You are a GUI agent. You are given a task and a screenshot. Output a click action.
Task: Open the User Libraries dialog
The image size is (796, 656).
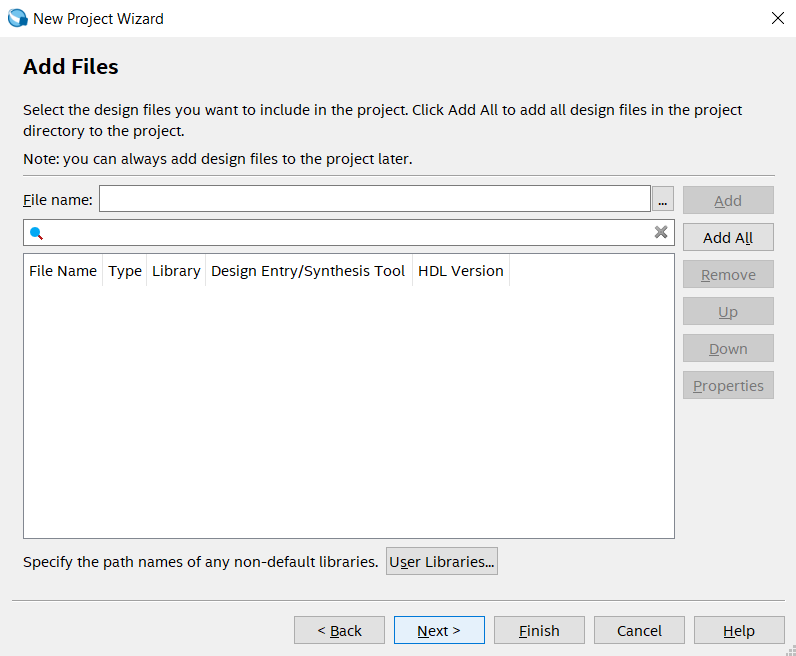(441, 562)
